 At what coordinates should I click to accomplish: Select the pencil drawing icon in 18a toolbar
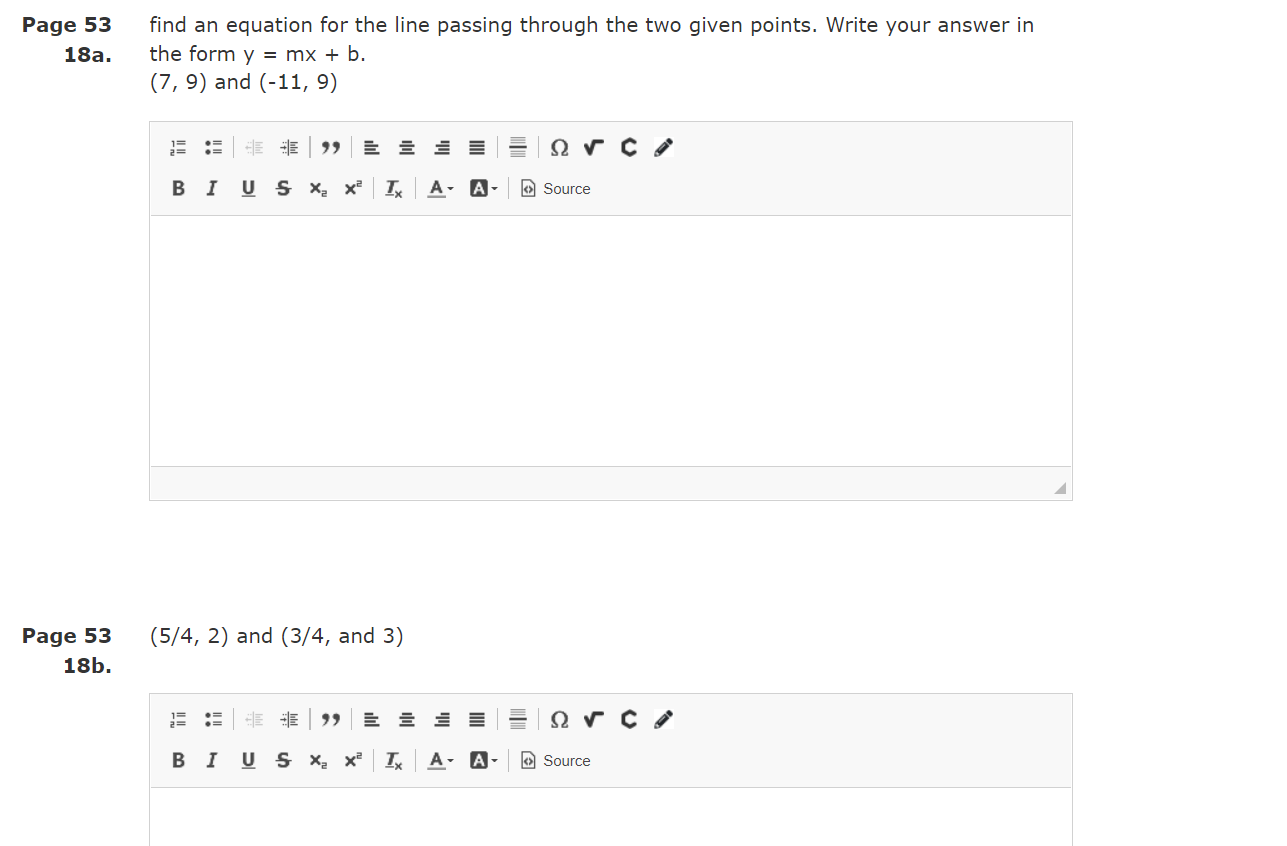pos(663,147)
